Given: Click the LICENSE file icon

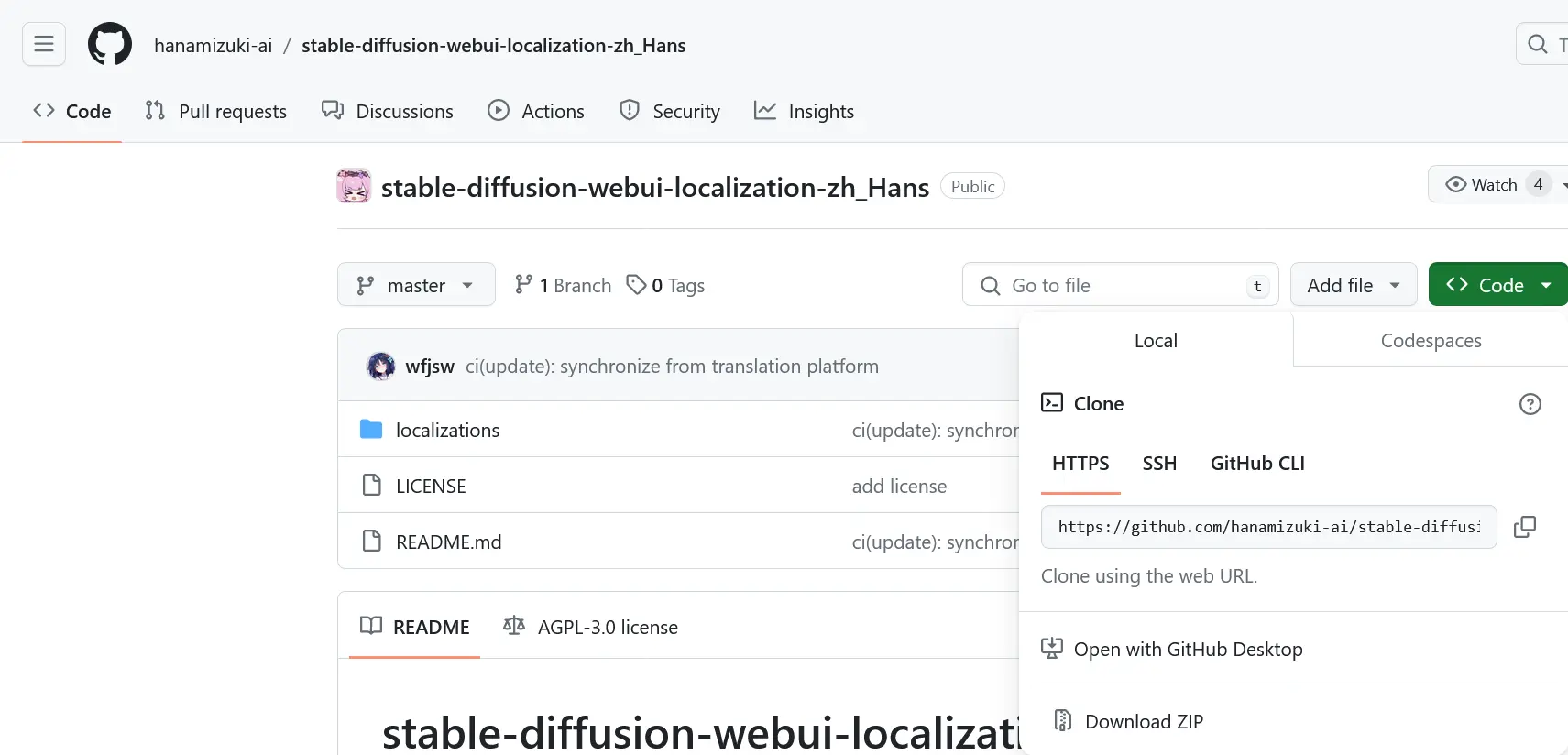Looking at the screenshot, I should [x=371, y=485].
